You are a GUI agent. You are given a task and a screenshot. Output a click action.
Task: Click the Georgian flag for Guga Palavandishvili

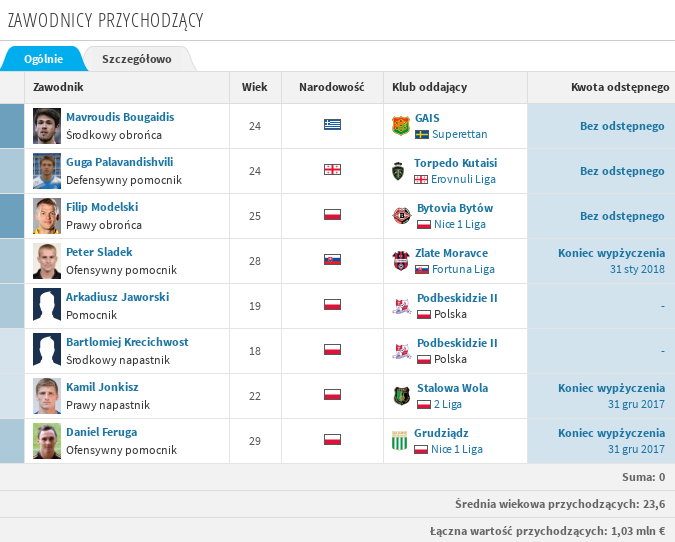(333, 170)
